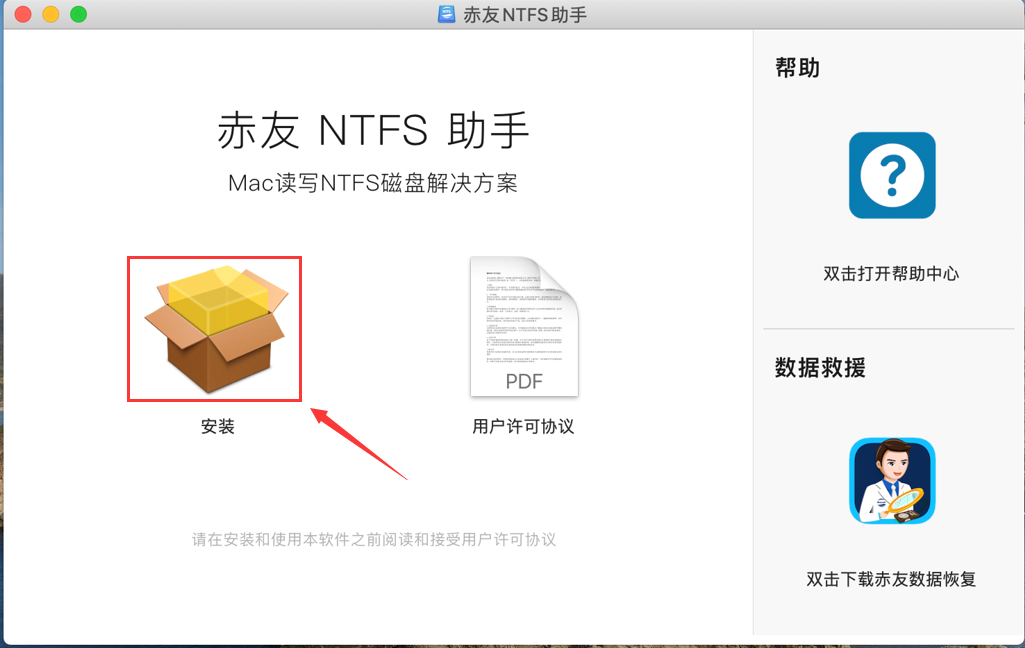Viewport: 1025px width, 648px height.
Task: Click the yellow box install package icon
Action: point(215,328)
